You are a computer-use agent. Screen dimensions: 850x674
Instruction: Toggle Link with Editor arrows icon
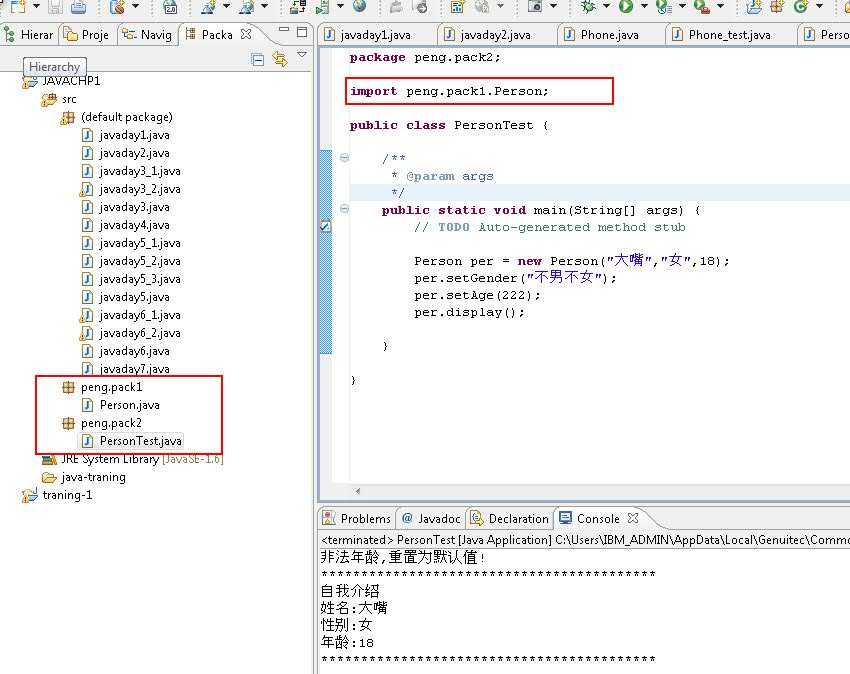pyautogui.click(x=280, y=59)
